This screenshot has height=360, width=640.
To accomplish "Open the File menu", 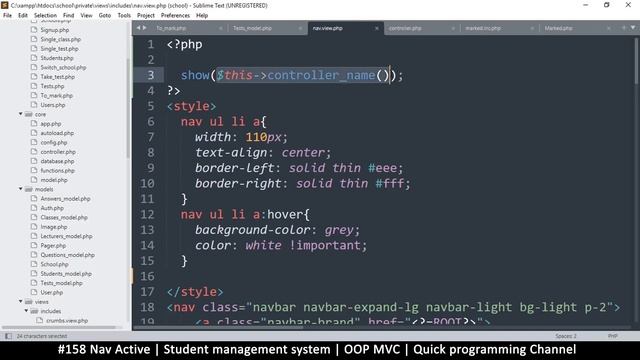I will click(x=7, y=16).
